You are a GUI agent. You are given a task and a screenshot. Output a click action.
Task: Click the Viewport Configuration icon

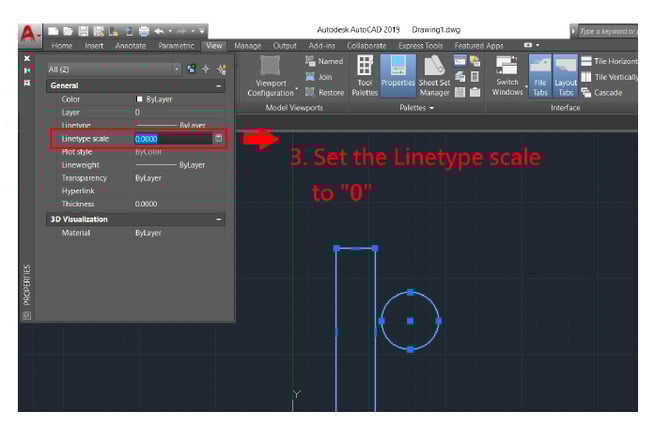pos(270,76)
